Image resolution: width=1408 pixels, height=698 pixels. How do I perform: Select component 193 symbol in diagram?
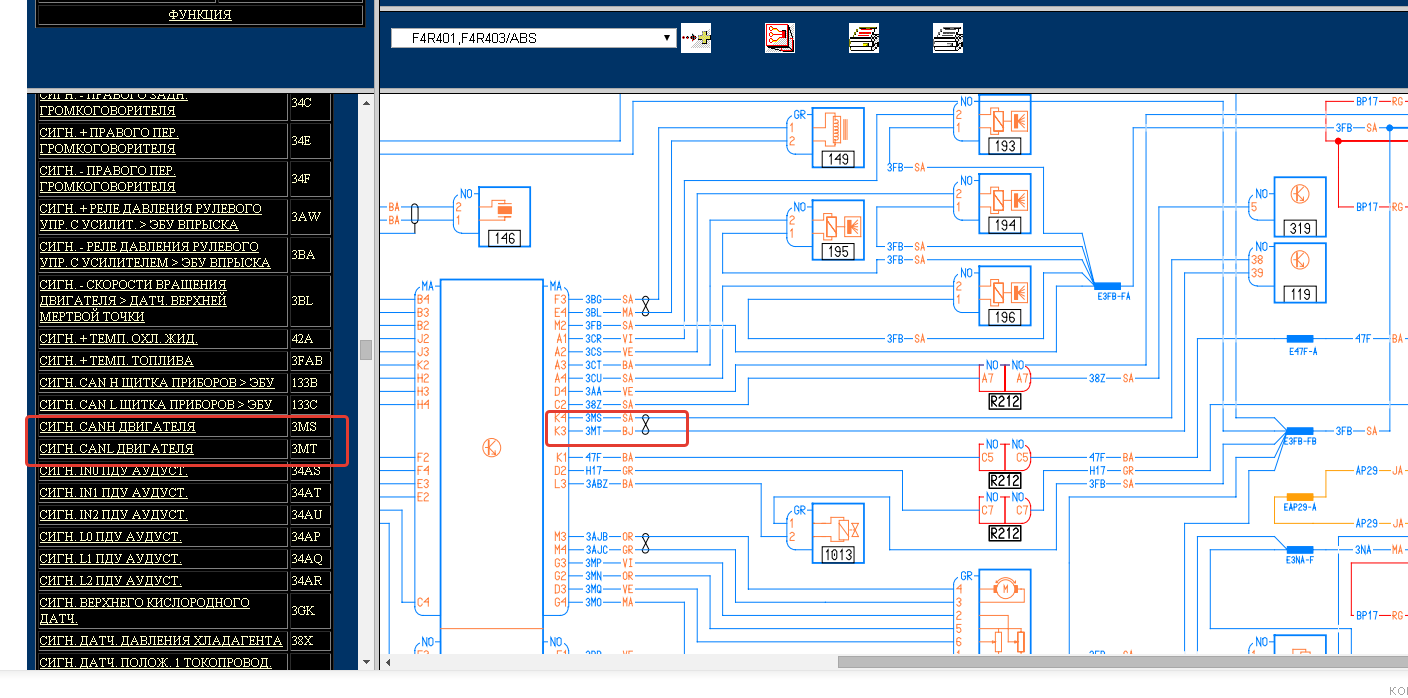(1004, 125)
